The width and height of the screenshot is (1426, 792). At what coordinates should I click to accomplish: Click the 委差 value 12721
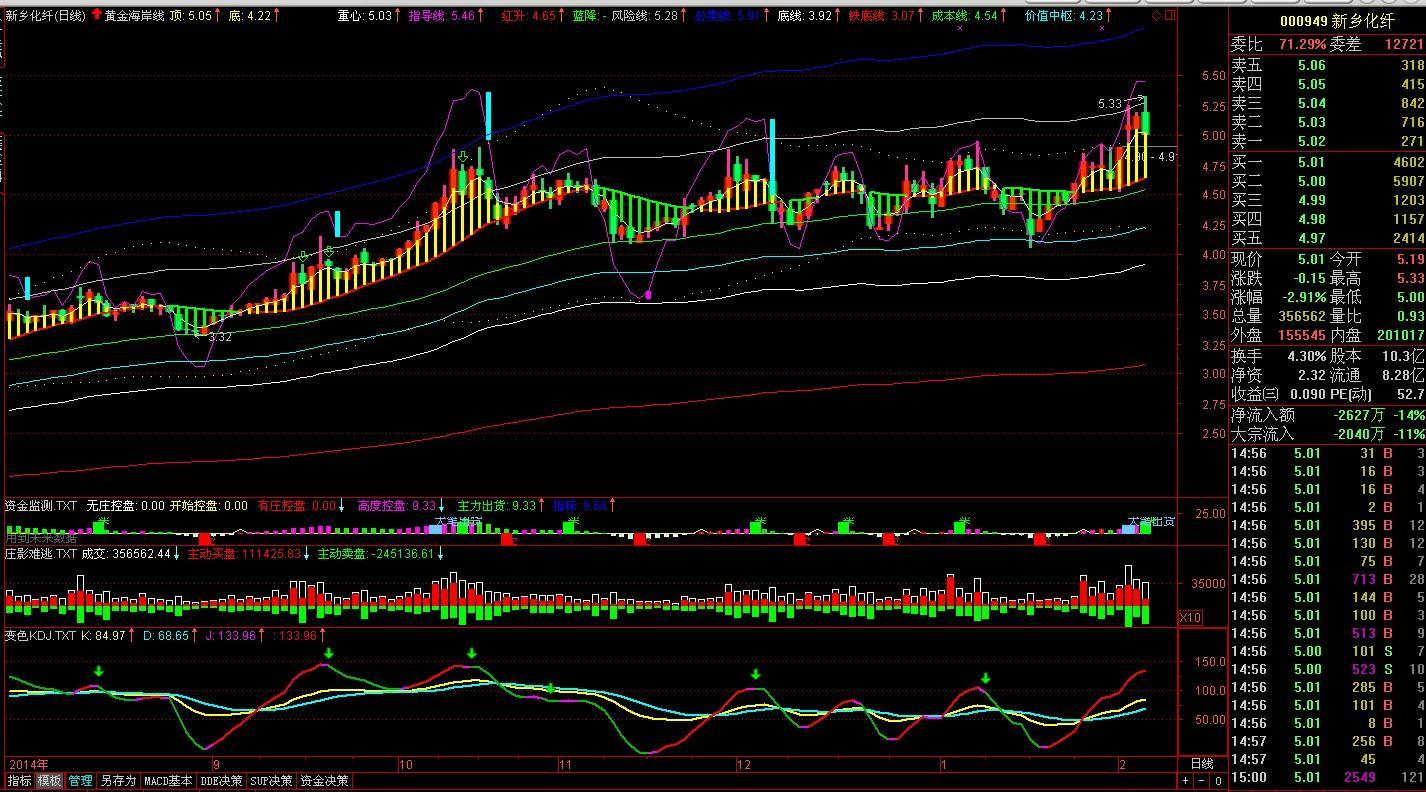pos(1403,44)
